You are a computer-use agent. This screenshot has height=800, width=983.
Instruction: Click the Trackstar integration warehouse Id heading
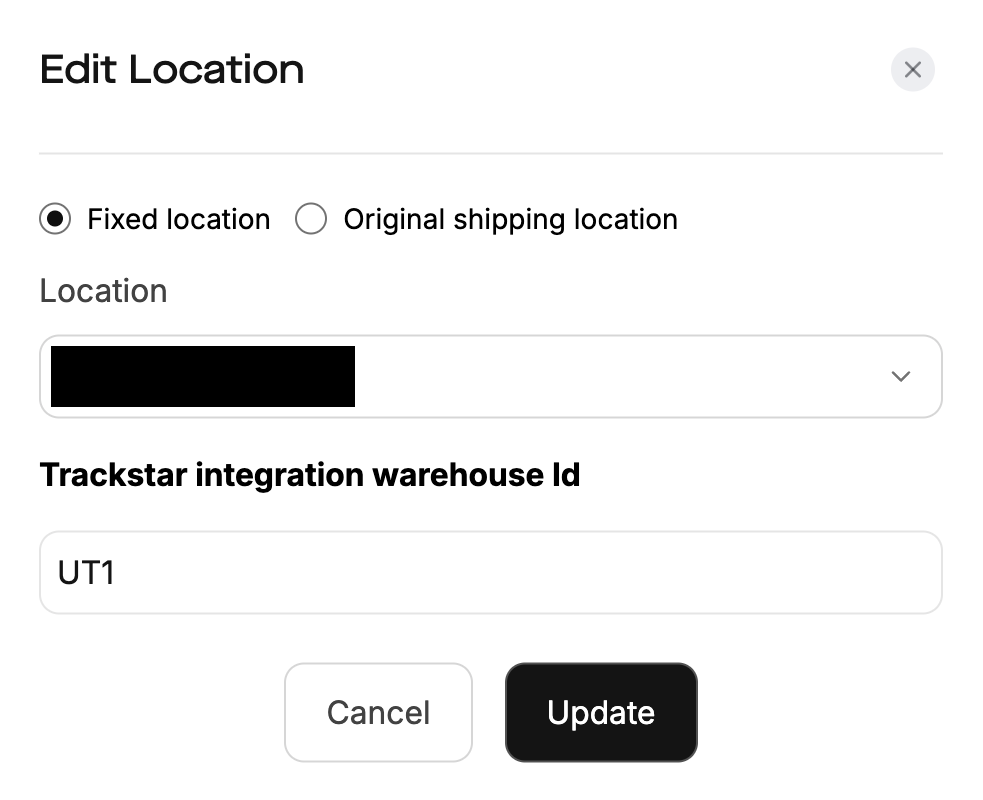click(x=309, y=474)
